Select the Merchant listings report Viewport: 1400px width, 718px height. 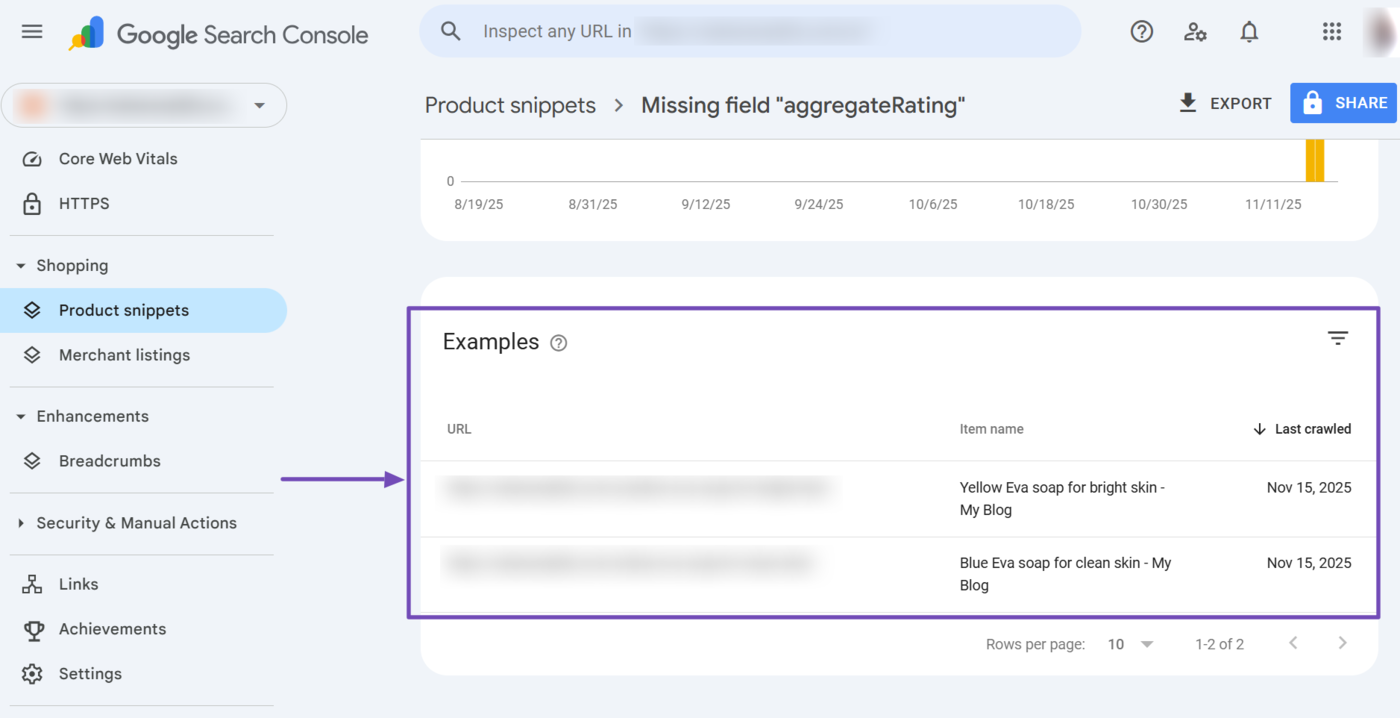pos(124,355)
